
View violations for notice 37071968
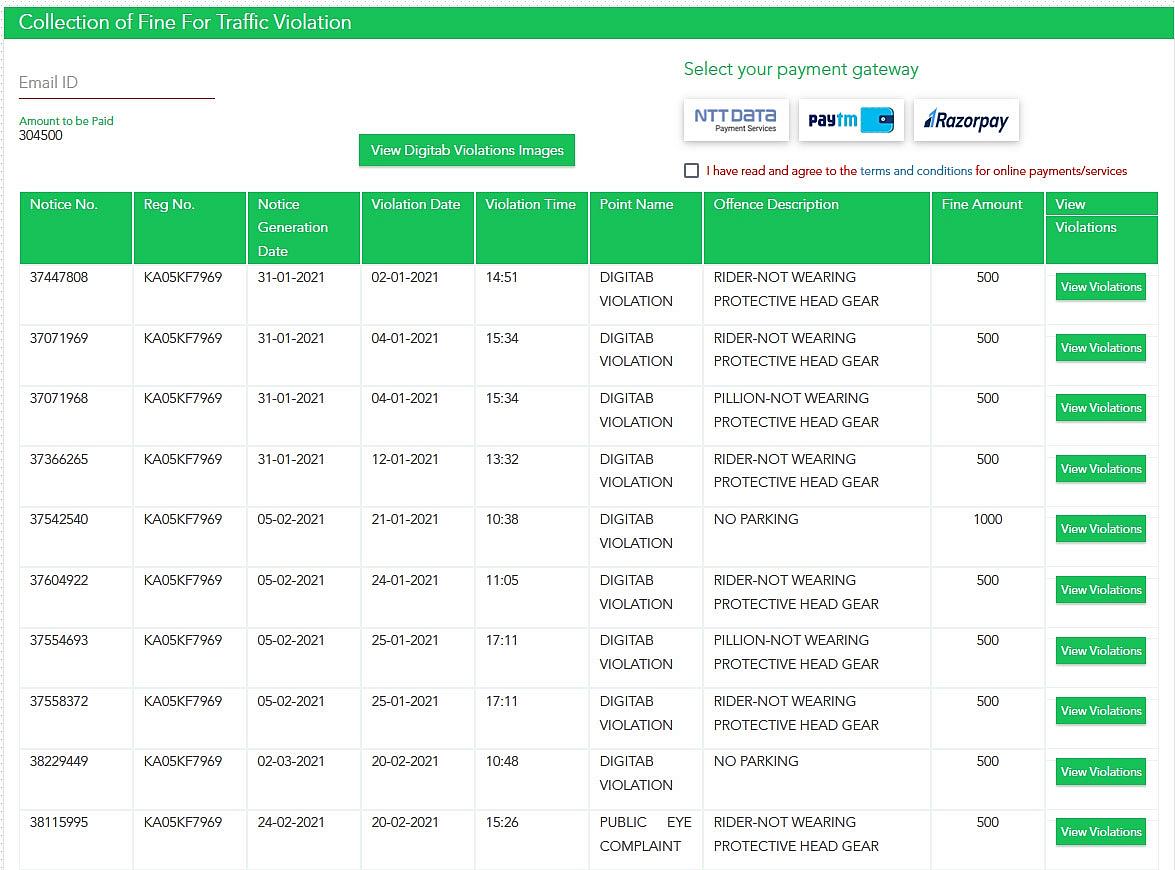1101,408
